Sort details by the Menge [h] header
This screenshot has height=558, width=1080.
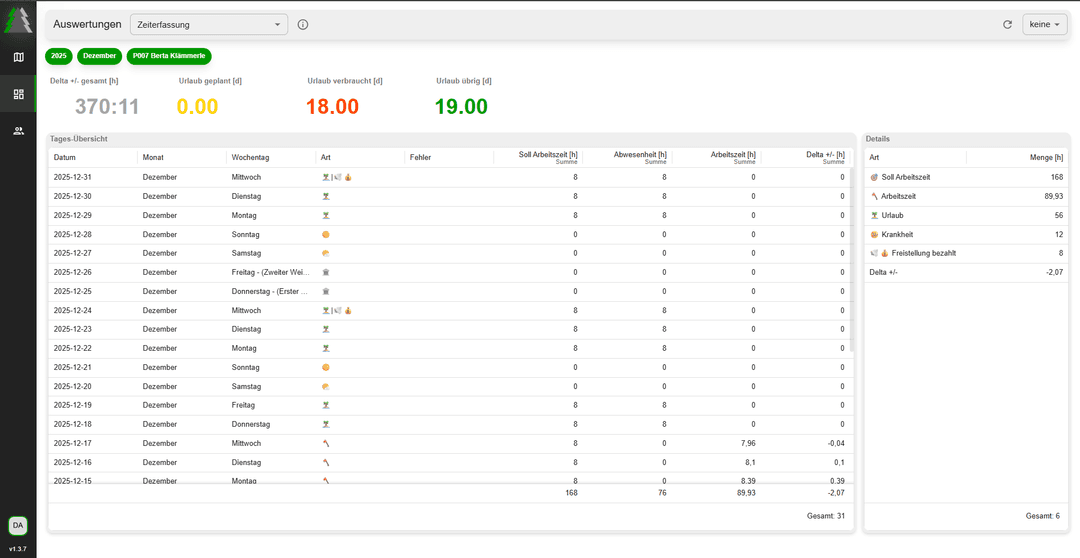(x=1046, y=157)
